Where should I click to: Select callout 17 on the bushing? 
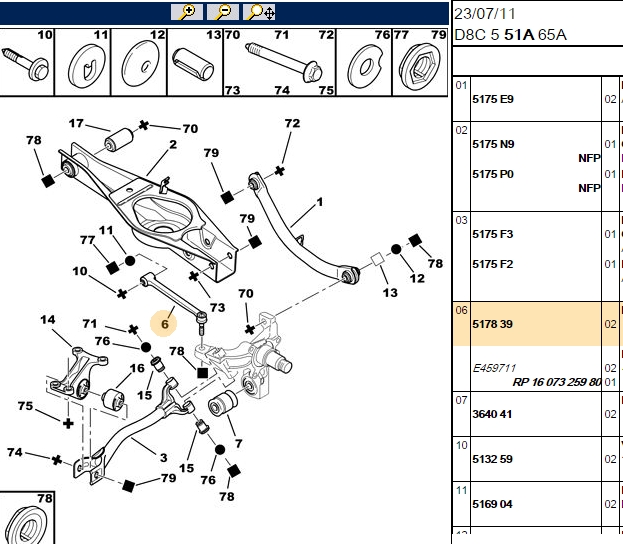(x=76, y=123)
